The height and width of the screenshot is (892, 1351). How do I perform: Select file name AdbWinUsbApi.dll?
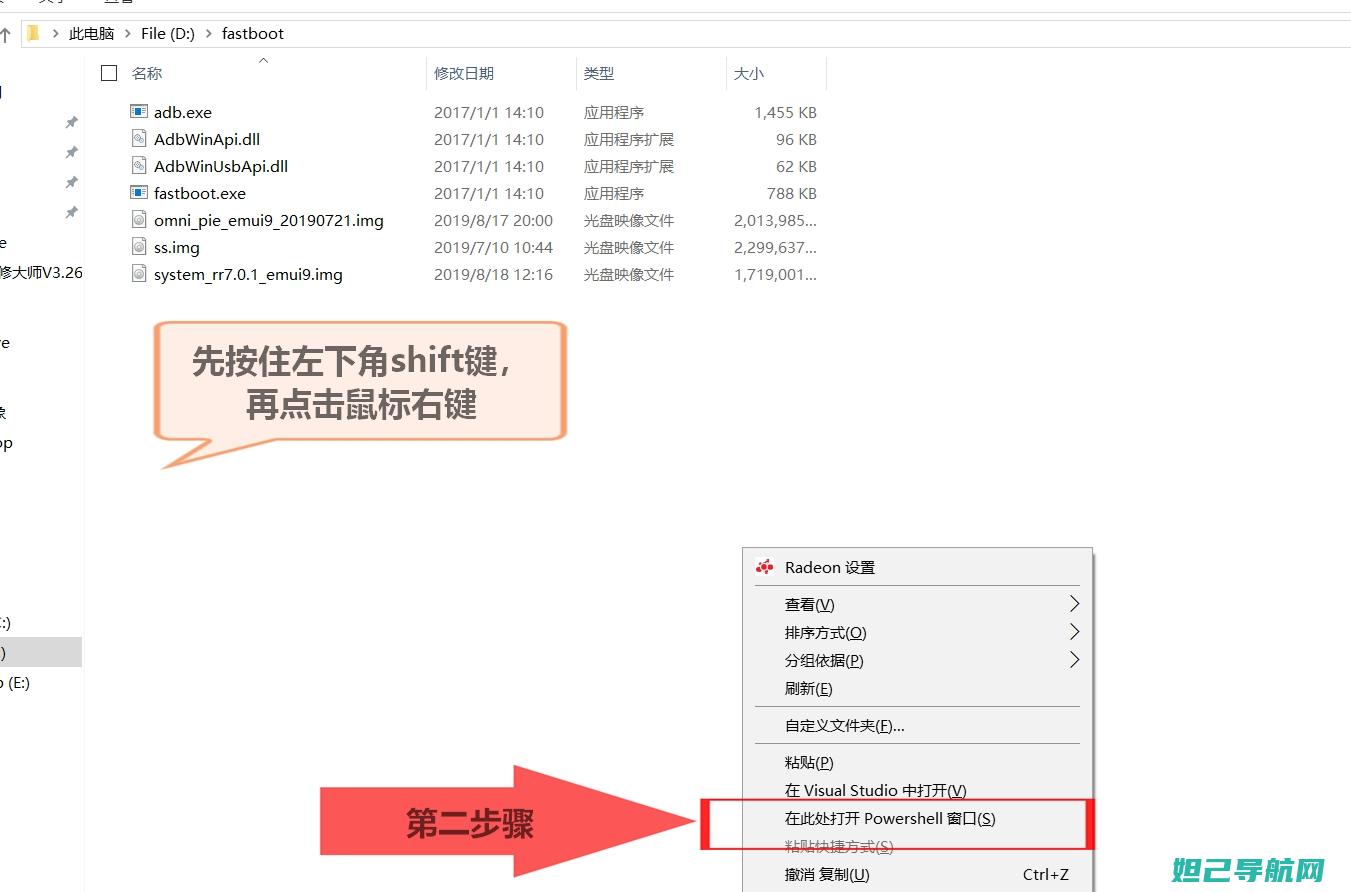(x=221, y=166)
